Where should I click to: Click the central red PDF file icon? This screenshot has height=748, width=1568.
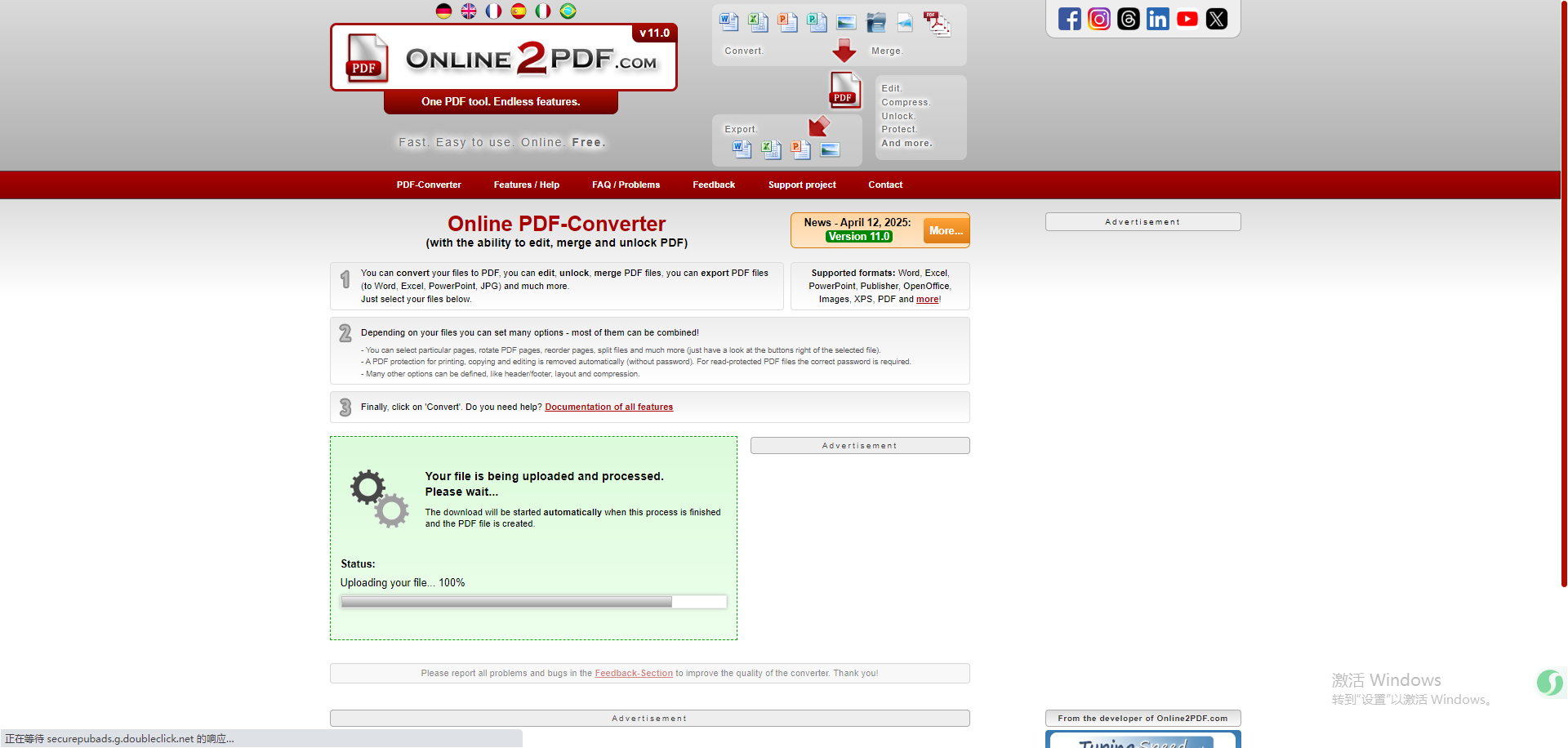[x=845, y=90]
